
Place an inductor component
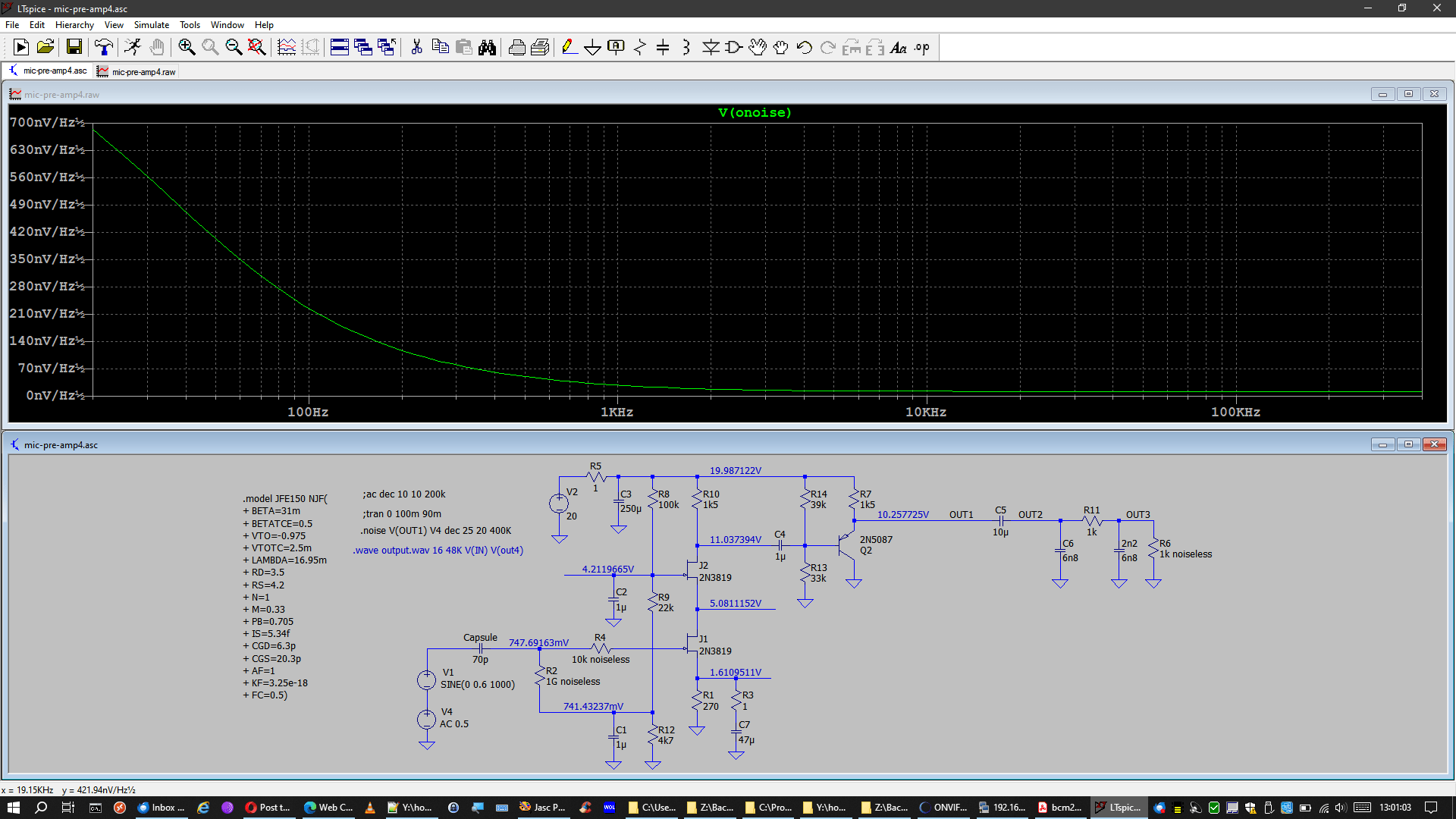click(x=686, y=47)
